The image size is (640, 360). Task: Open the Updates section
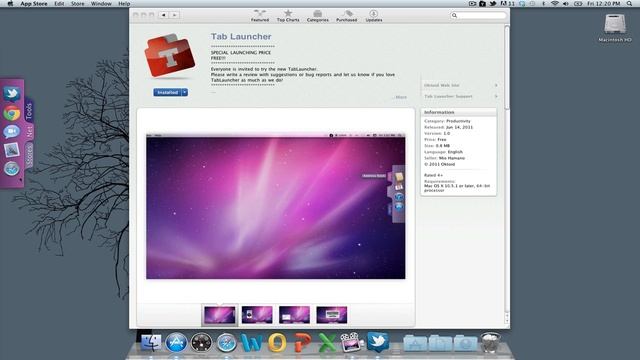373,16
